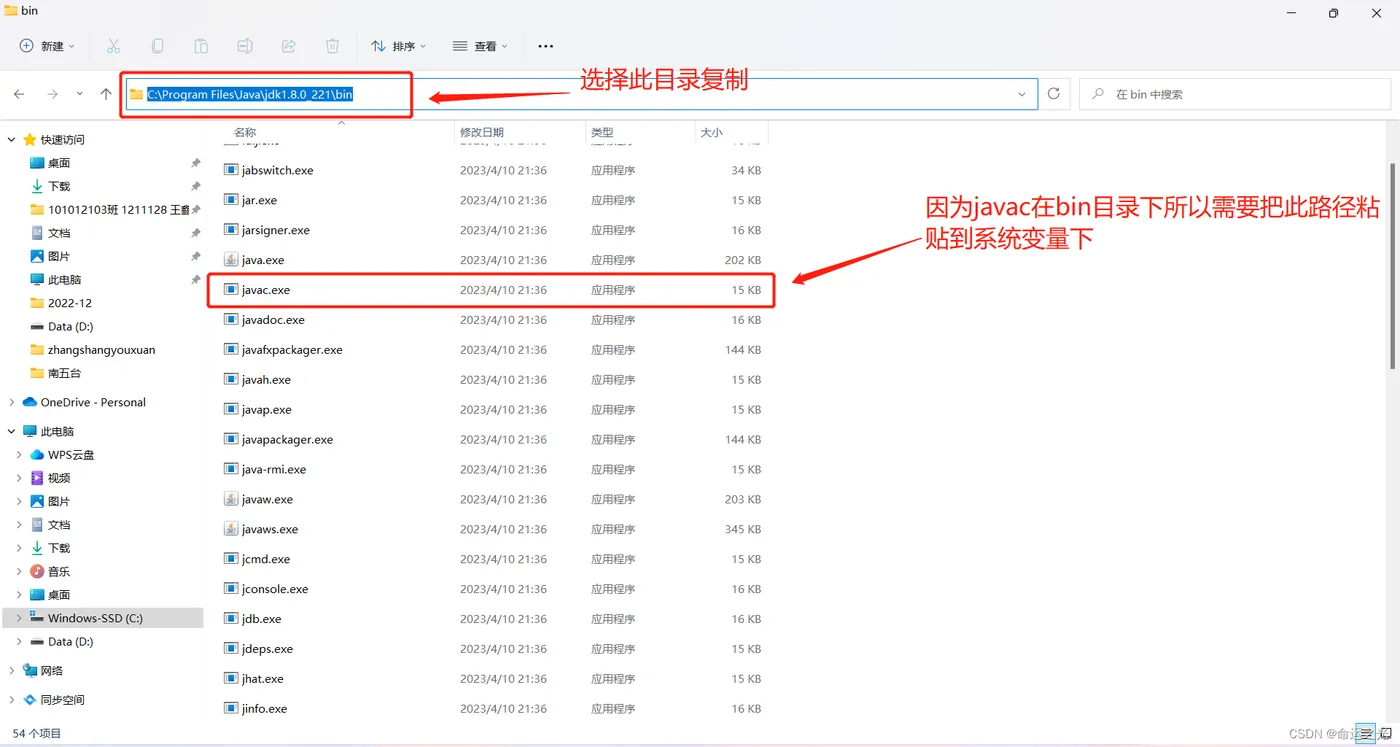Screen dimensions: 1400x747
Task: Click the java.exe coffee cup icon
Action: pyautogui.click(x=231, y=260)
